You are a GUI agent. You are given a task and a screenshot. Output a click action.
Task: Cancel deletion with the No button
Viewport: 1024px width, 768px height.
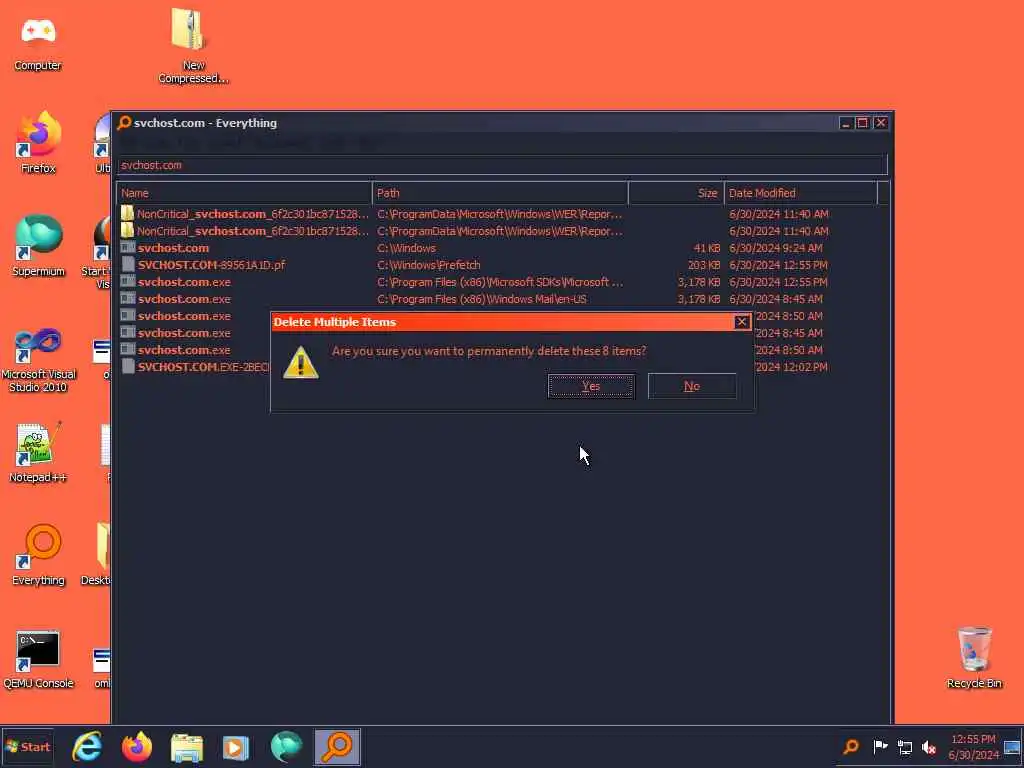[x=692, y=386]
